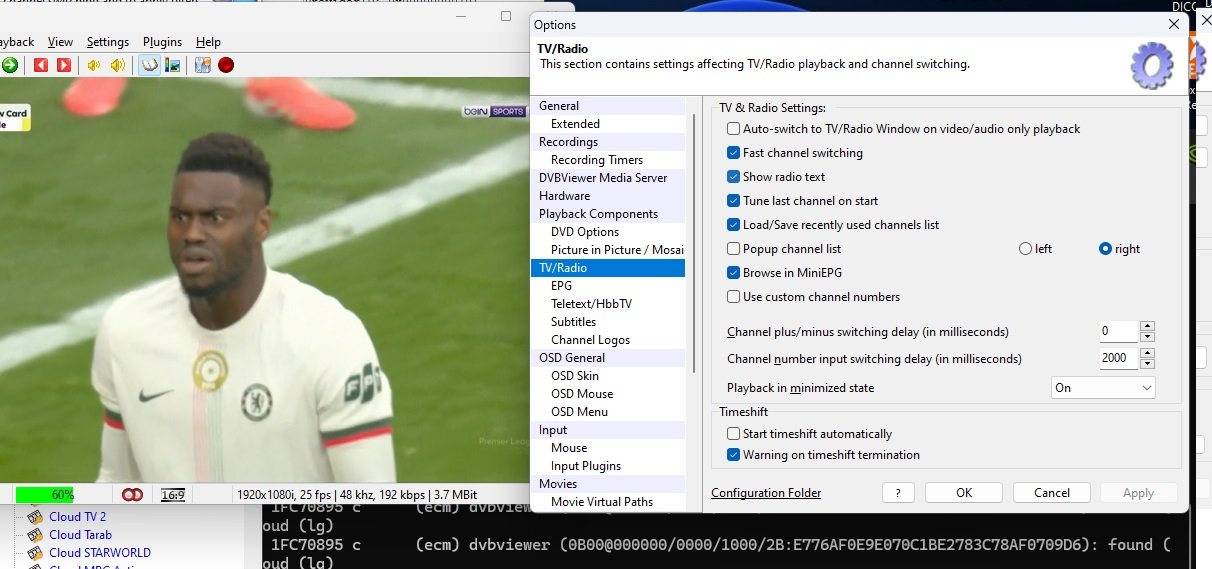Open the Configuration Folder link
This screenshot has width=1212, height=569.
coord(766,493)
